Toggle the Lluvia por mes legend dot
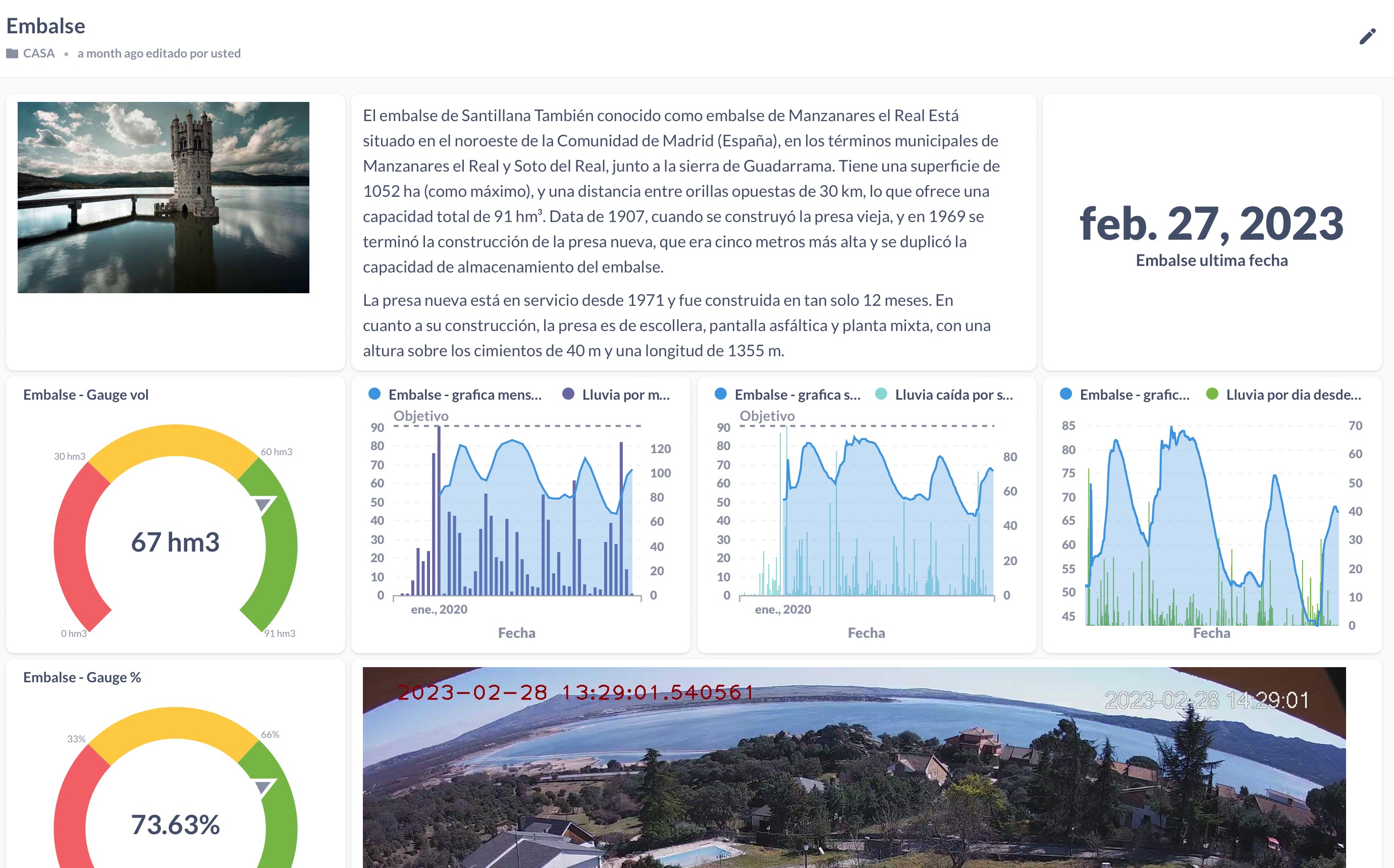This screenshot has height=868, width=1394. 568,394
